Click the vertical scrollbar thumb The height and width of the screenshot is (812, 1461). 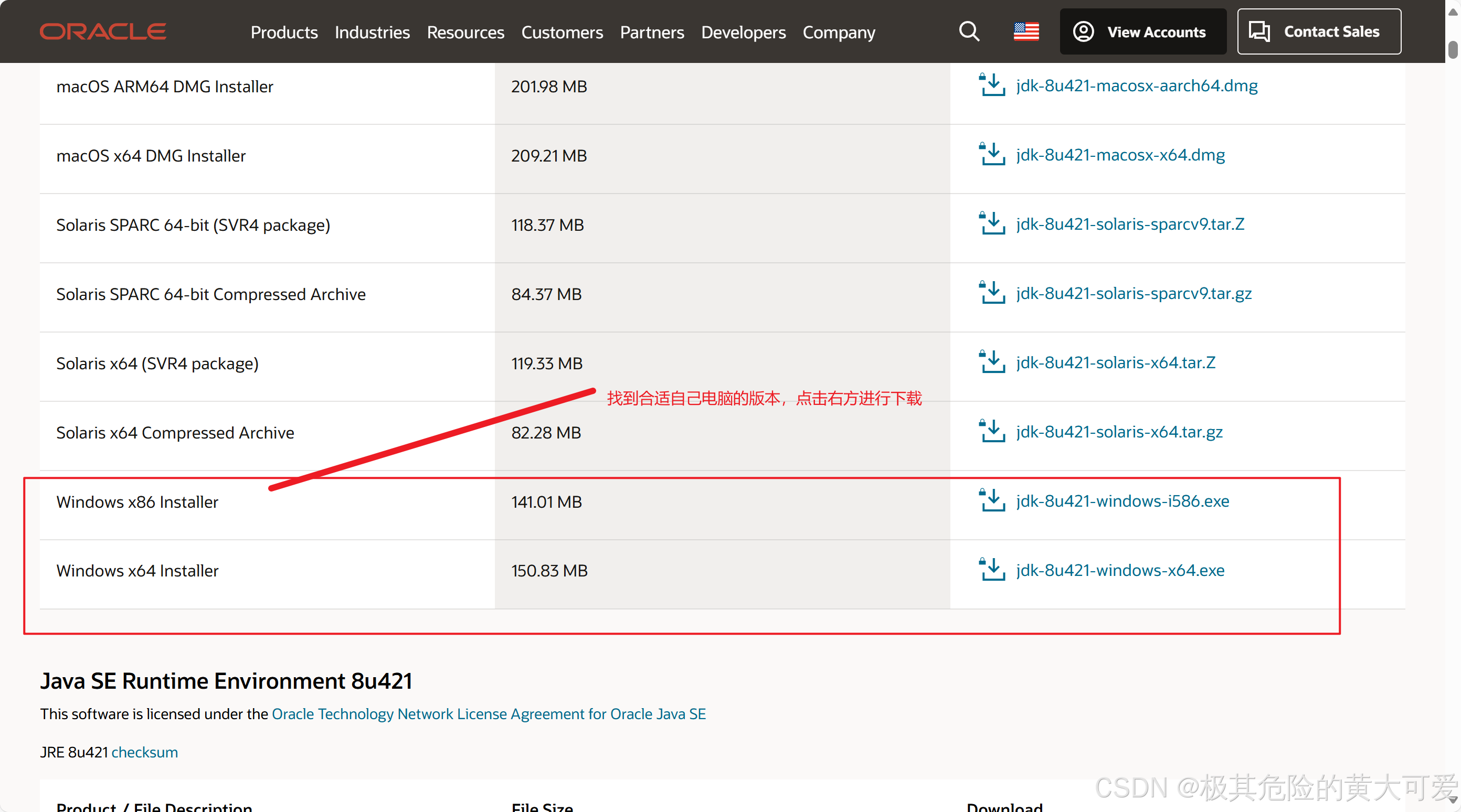(x=1453, y=50)
